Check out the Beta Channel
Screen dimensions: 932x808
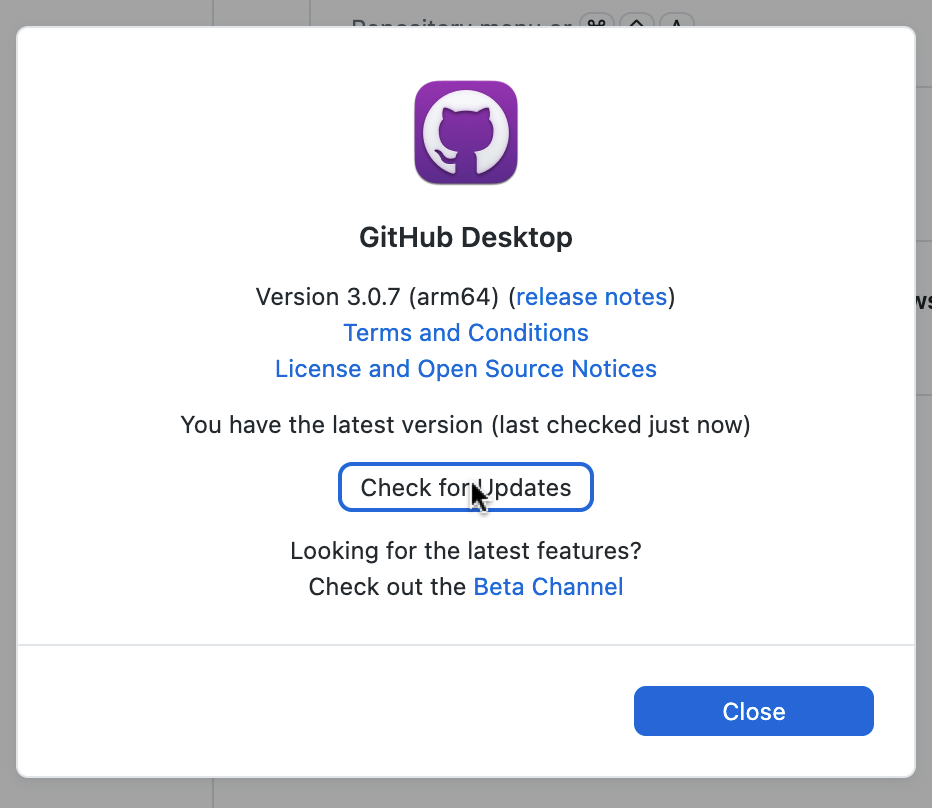pyautogui.click(x=548, y=587)
